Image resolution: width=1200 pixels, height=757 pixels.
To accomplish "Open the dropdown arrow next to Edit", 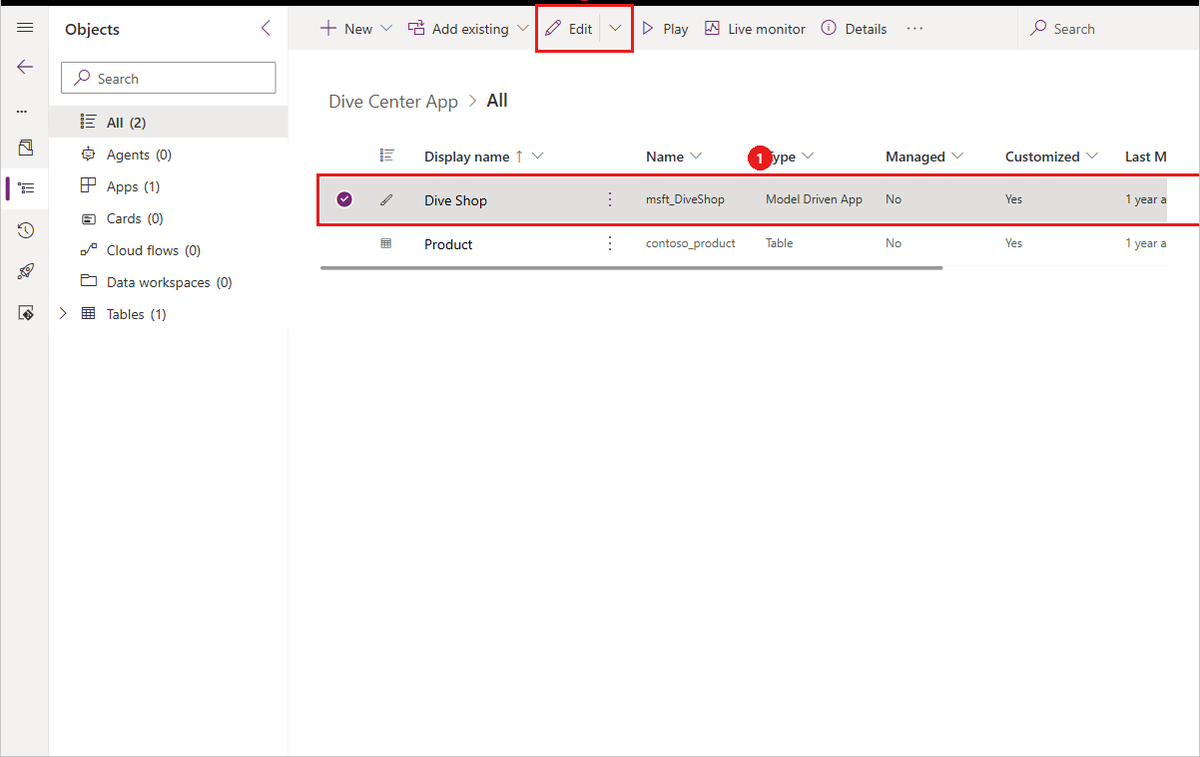I will coord(614,28).
